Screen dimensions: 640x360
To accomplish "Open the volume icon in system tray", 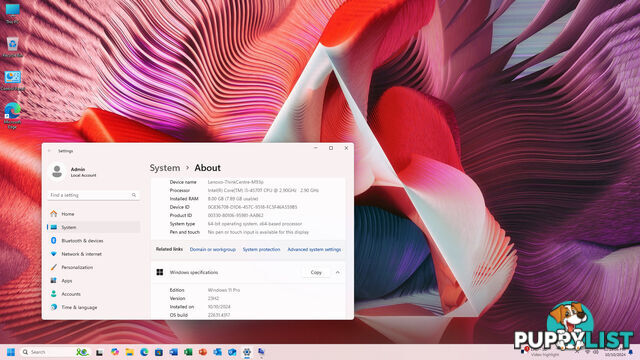I will (596, 351).
